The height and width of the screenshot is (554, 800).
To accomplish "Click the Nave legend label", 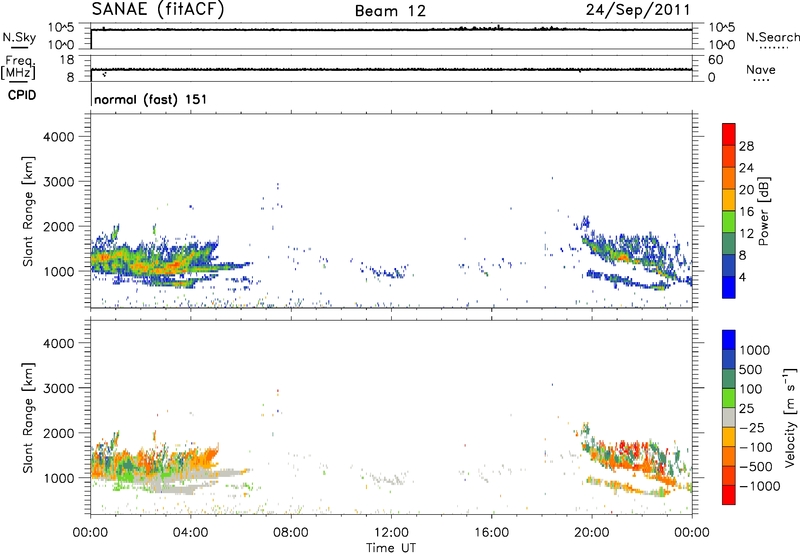I will (x=761, y=69).
